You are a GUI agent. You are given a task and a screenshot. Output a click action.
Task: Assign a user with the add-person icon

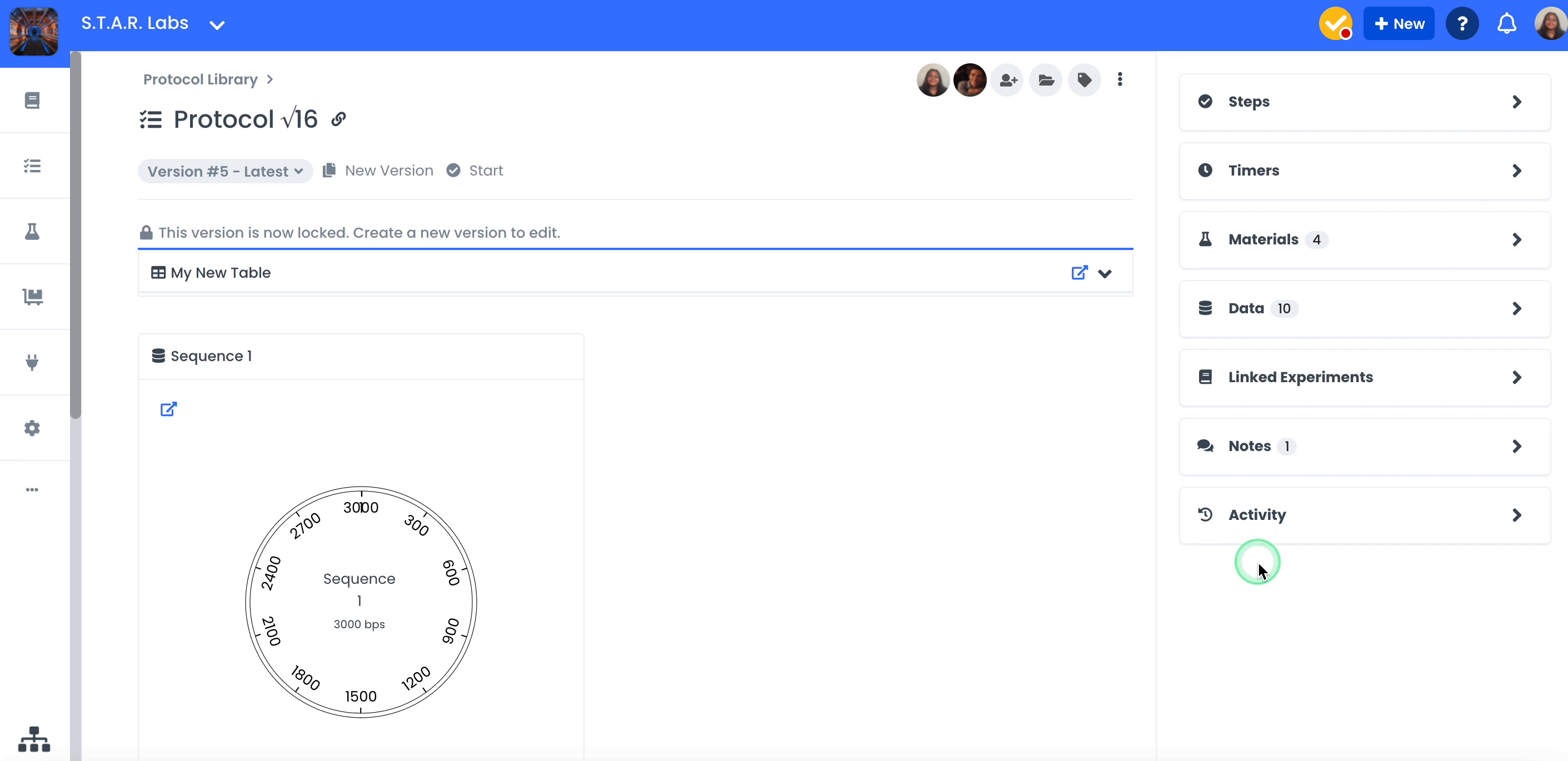(x=1007, y=79)
